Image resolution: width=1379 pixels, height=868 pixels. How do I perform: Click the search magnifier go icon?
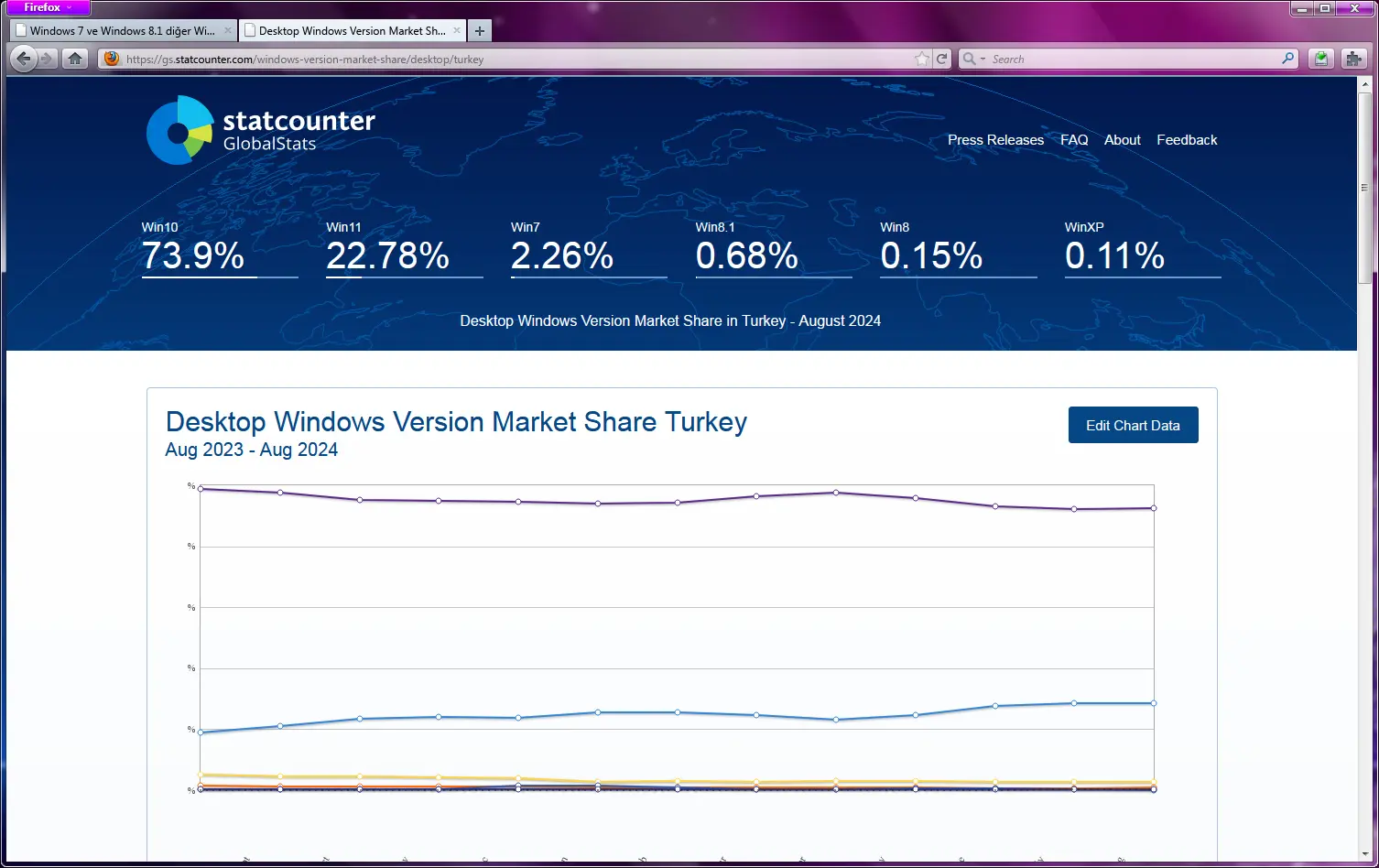[x=1288, y=59]
